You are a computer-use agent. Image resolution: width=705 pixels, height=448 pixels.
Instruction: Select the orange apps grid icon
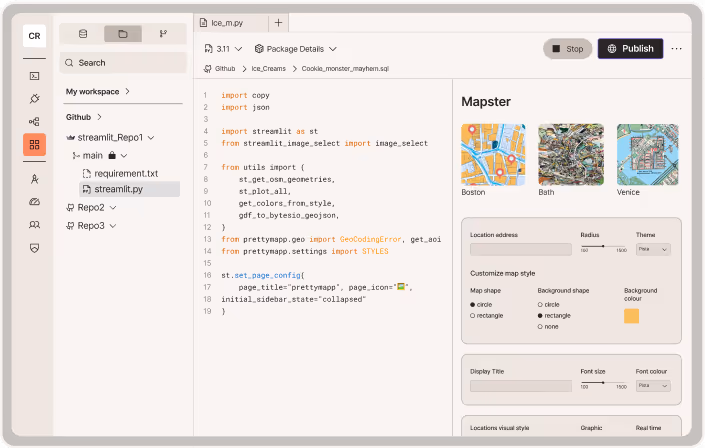coord(34,144)
